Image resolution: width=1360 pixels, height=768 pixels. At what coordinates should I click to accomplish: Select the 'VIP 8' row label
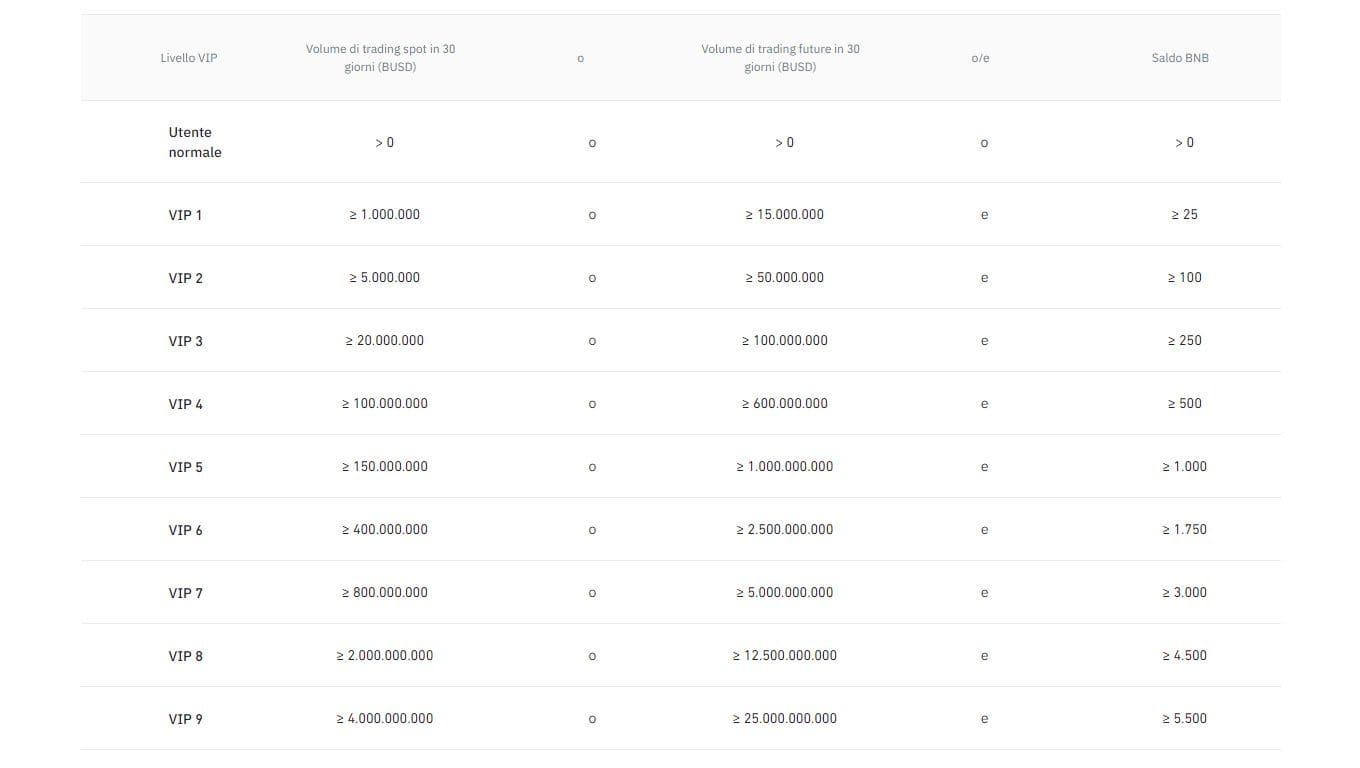(x=185, y=656)
